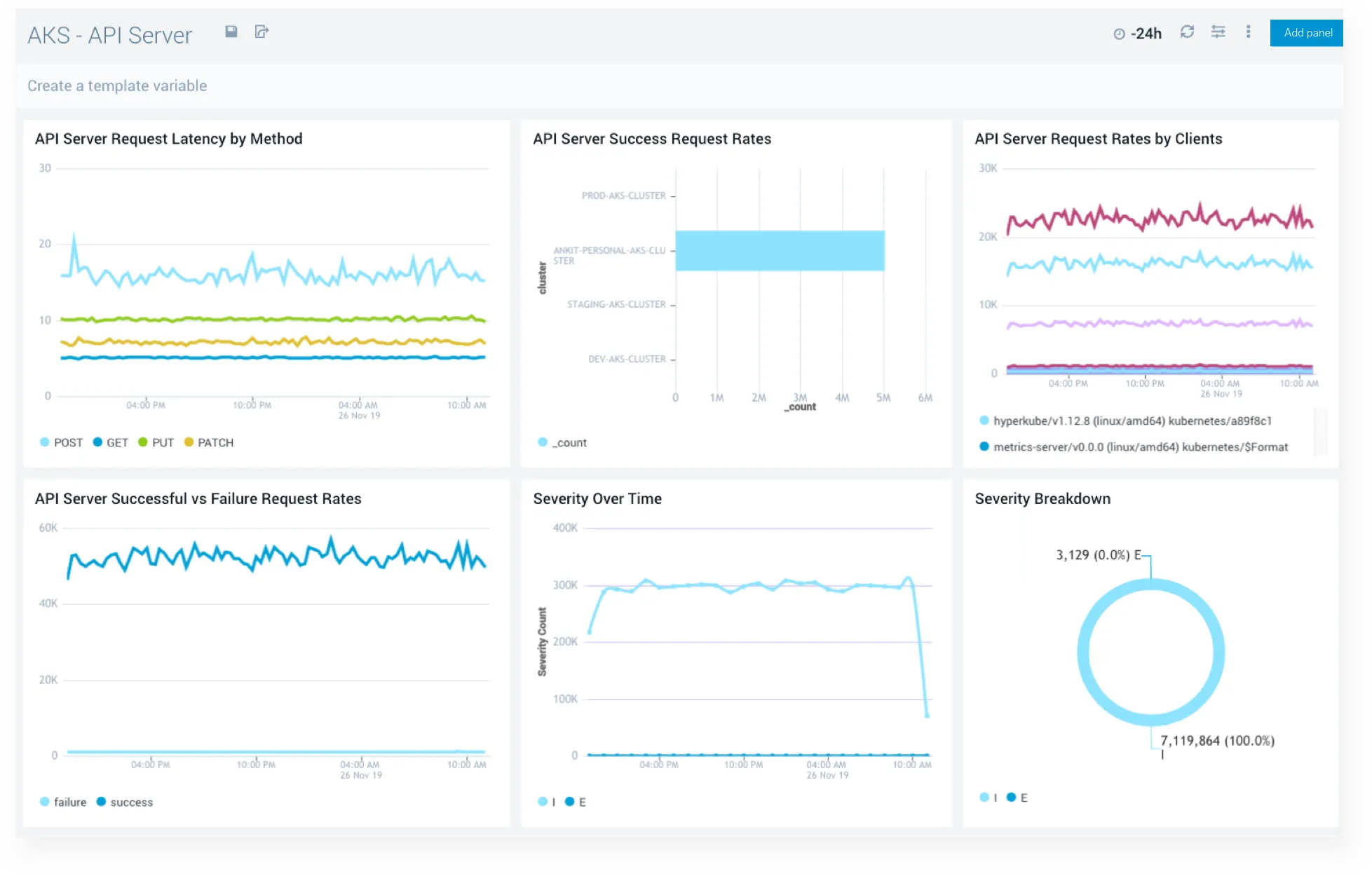Screen dimensions: 1372x874
Task: Open the -24h time range selector
Action: (1137, 34)
